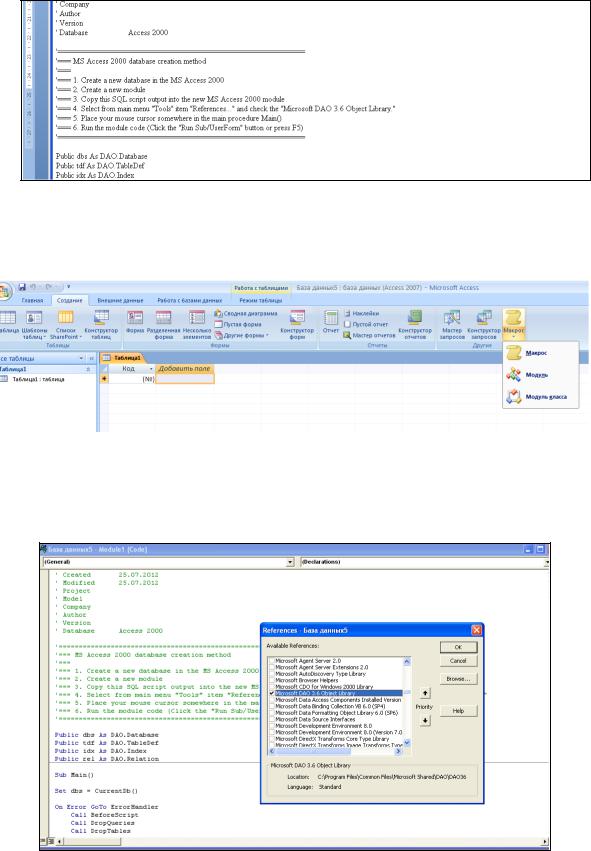Click Cancel in References dialog
591x851 pixels.
[x=458, y=661]
